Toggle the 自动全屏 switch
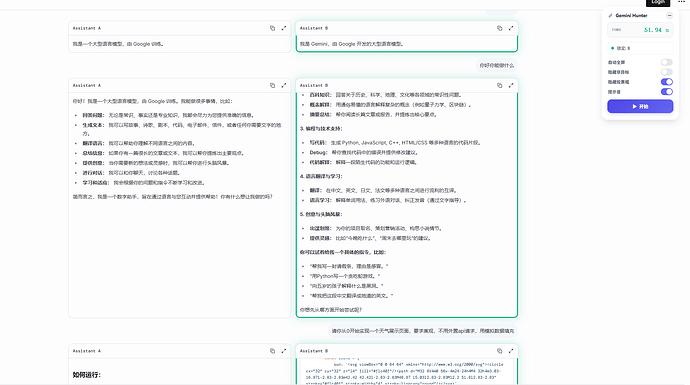 tap(666, 62)
